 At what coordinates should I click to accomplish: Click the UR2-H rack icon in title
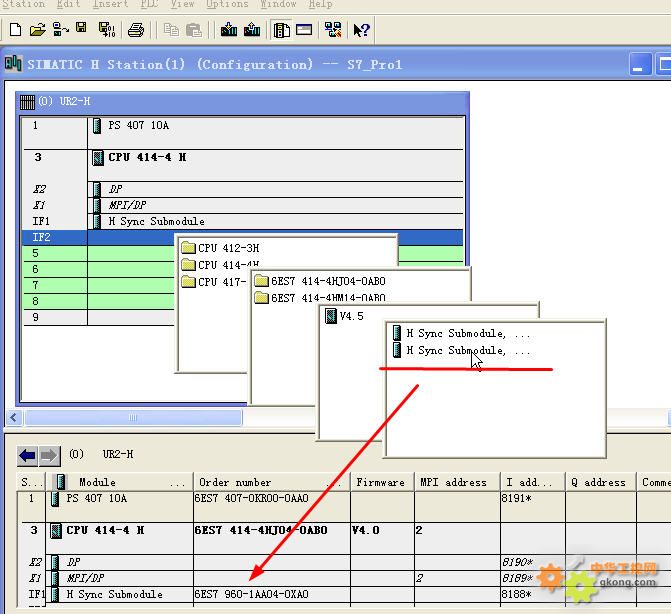27,102
